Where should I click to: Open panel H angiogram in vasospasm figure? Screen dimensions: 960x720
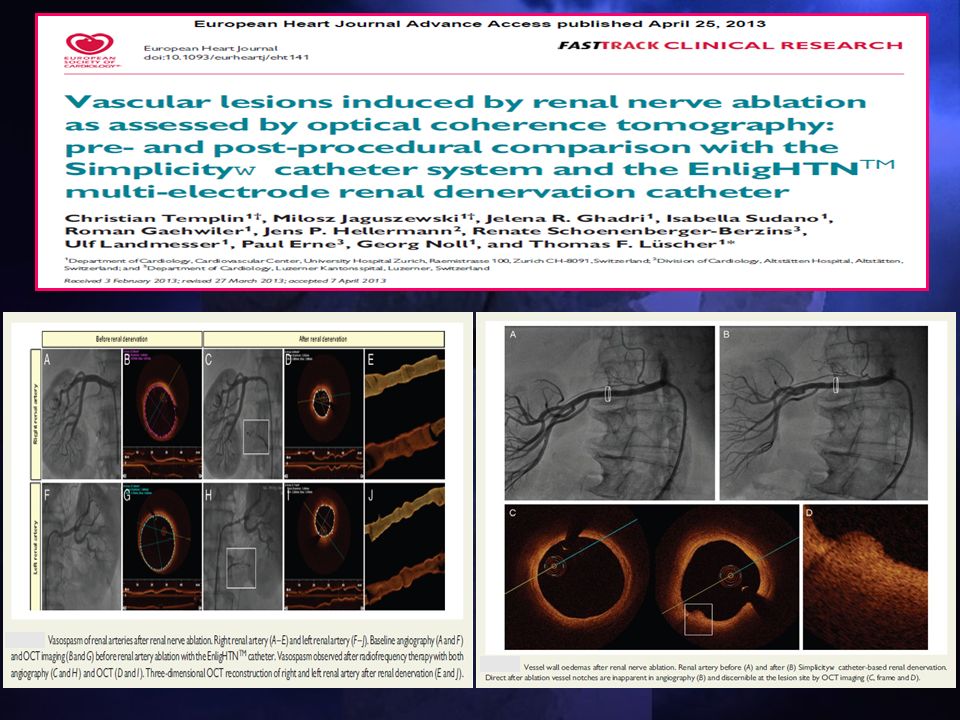(x=243, y=546)
